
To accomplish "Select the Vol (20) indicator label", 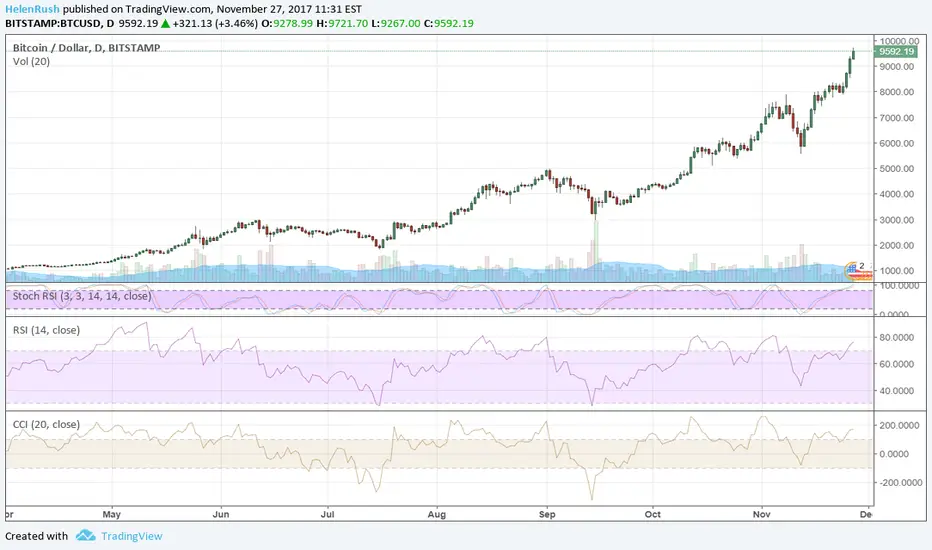I will point(32,61).
